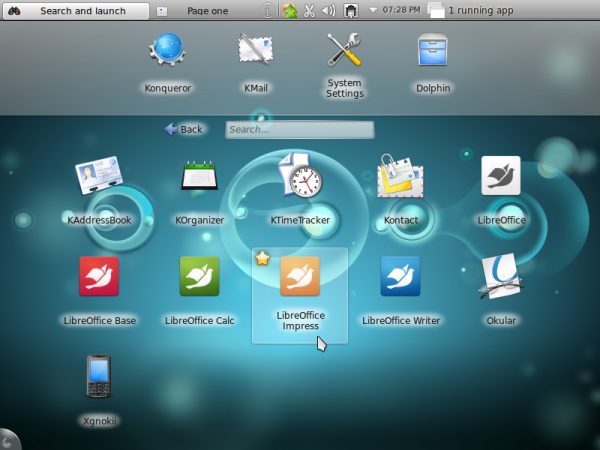Adjust volume via speaker tray icon
Screen dimensions: 600x450
pyautogui.click(x=329, y=11)
